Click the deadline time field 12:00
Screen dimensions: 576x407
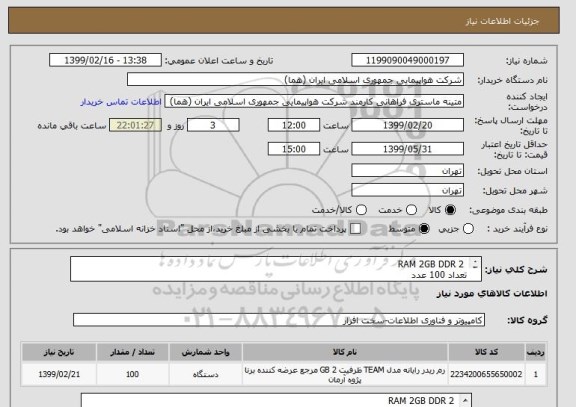(x=294, y=125)
